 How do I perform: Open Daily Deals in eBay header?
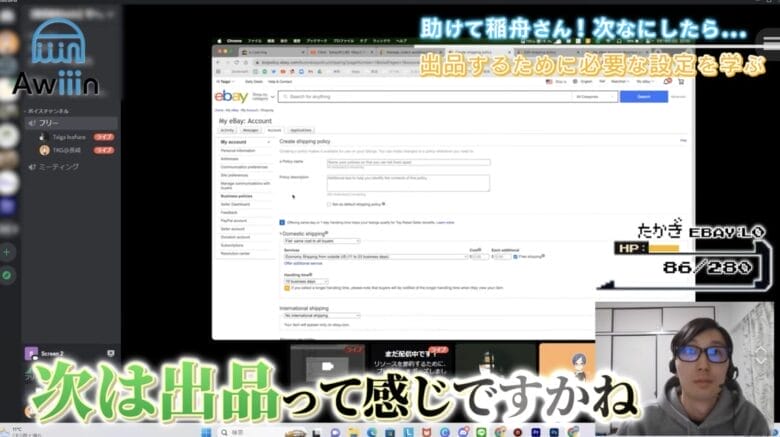click(x=254, y=82)
